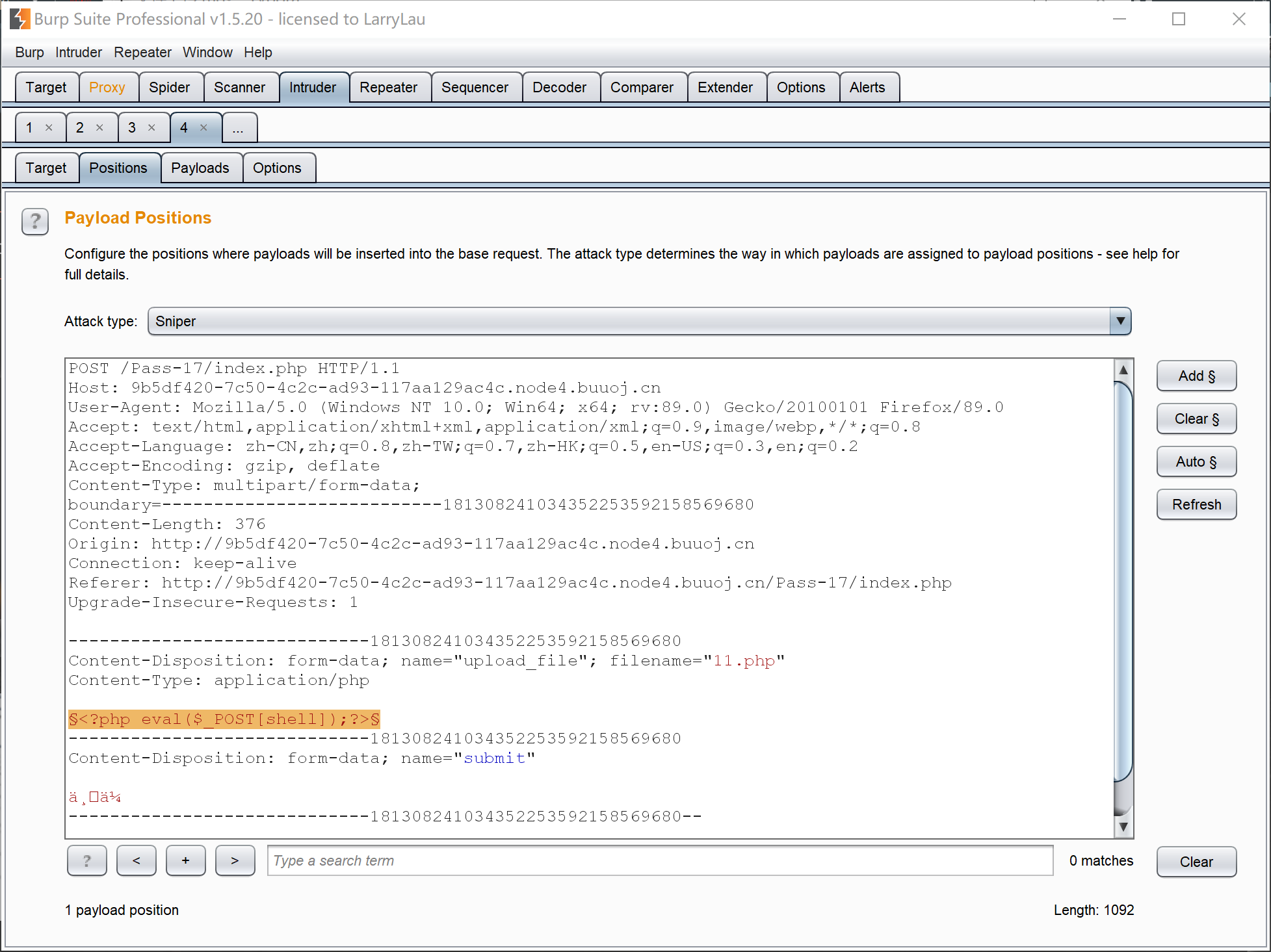Click the Refresh button
Viewport: 1271px width, 952px height.
tap(1197, 504)
